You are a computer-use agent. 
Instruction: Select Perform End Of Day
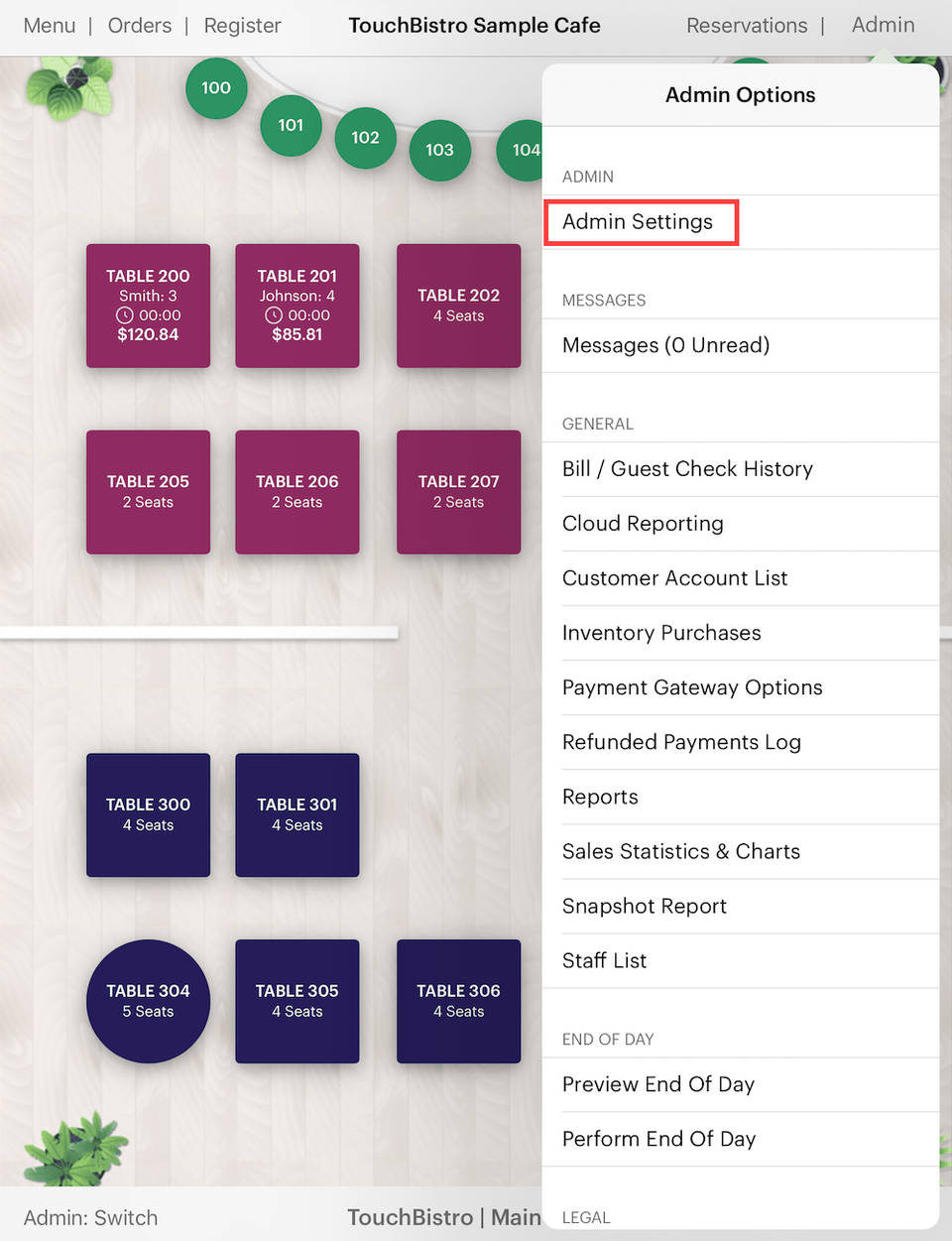(658, 1139)
